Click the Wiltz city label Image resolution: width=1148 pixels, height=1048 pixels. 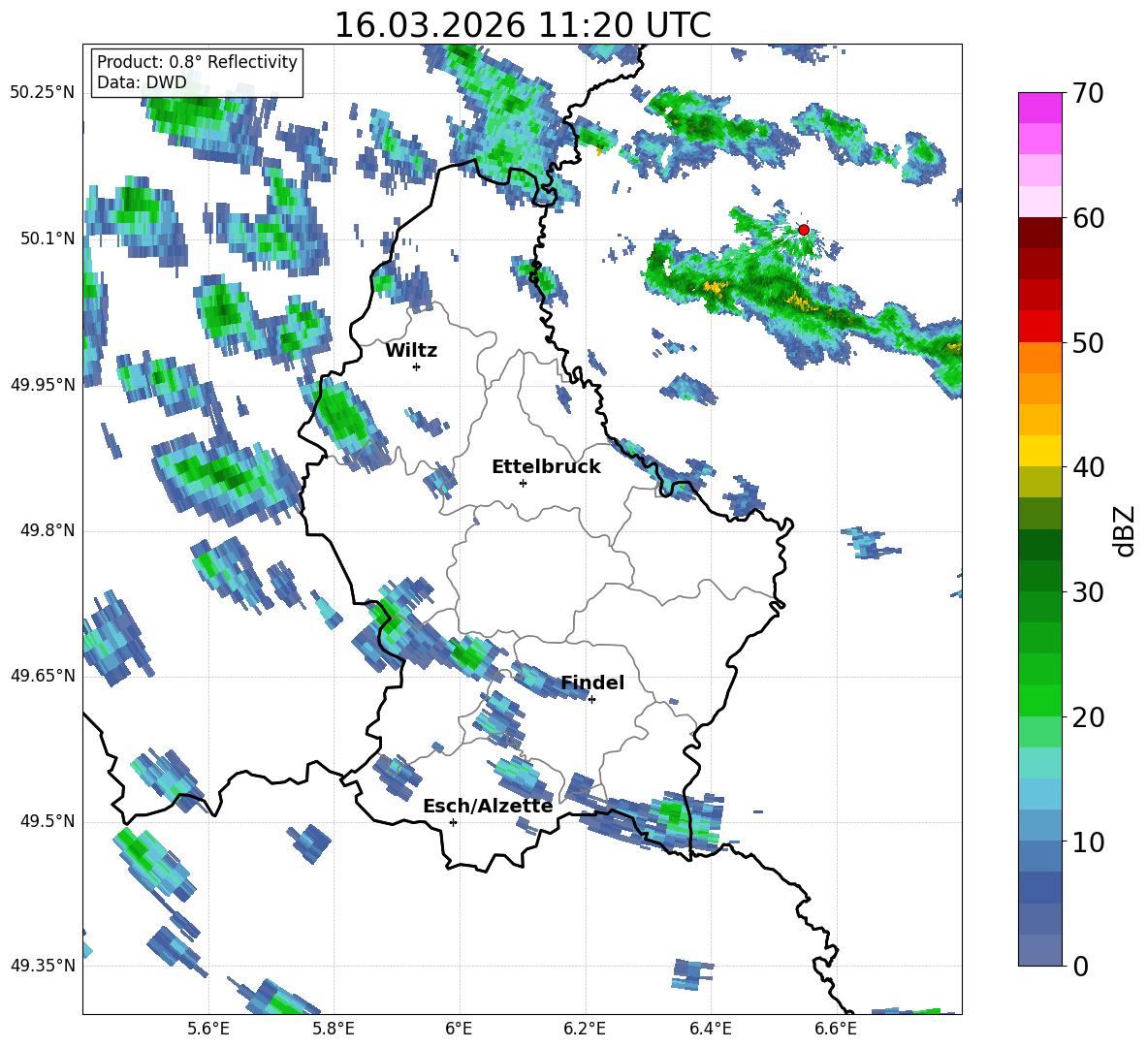coord(411,351)
